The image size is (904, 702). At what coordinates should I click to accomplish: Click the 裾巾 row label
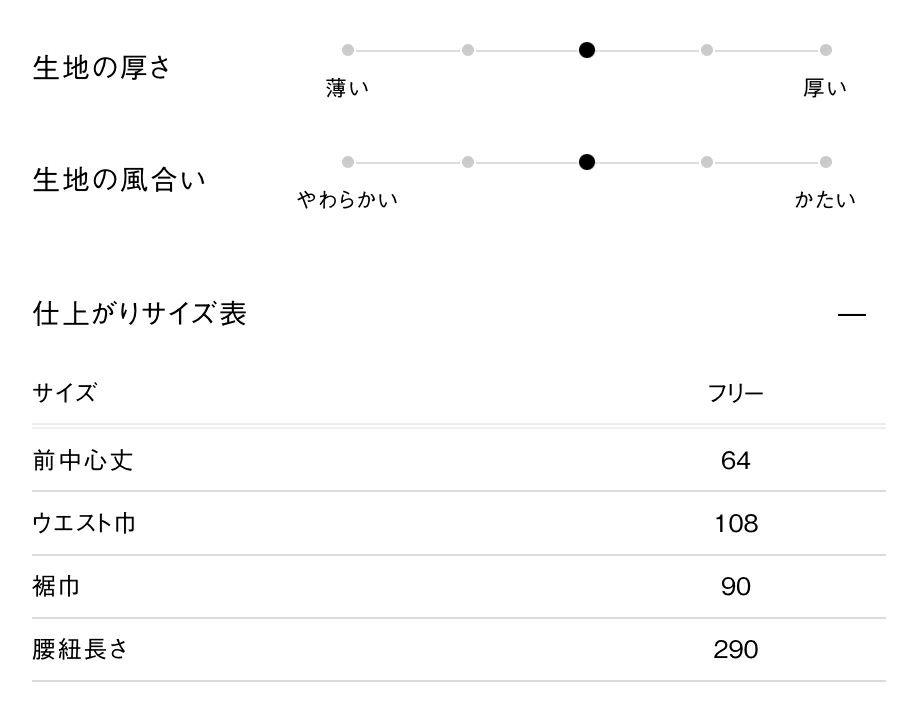click(x=56, y=586)
